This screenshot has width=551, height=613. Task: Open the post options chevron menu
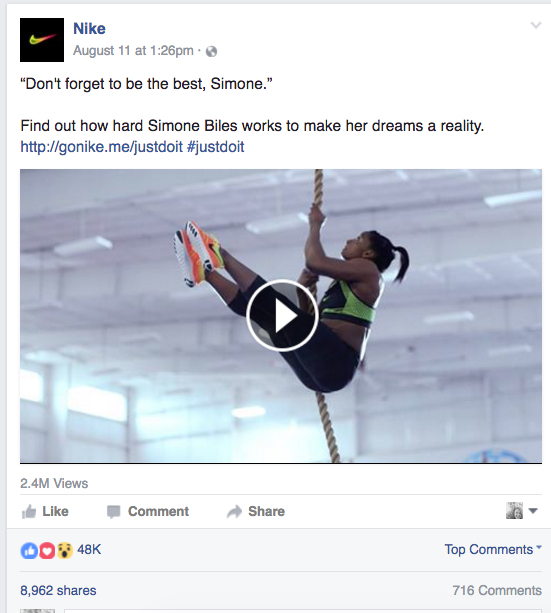point(535,25)
